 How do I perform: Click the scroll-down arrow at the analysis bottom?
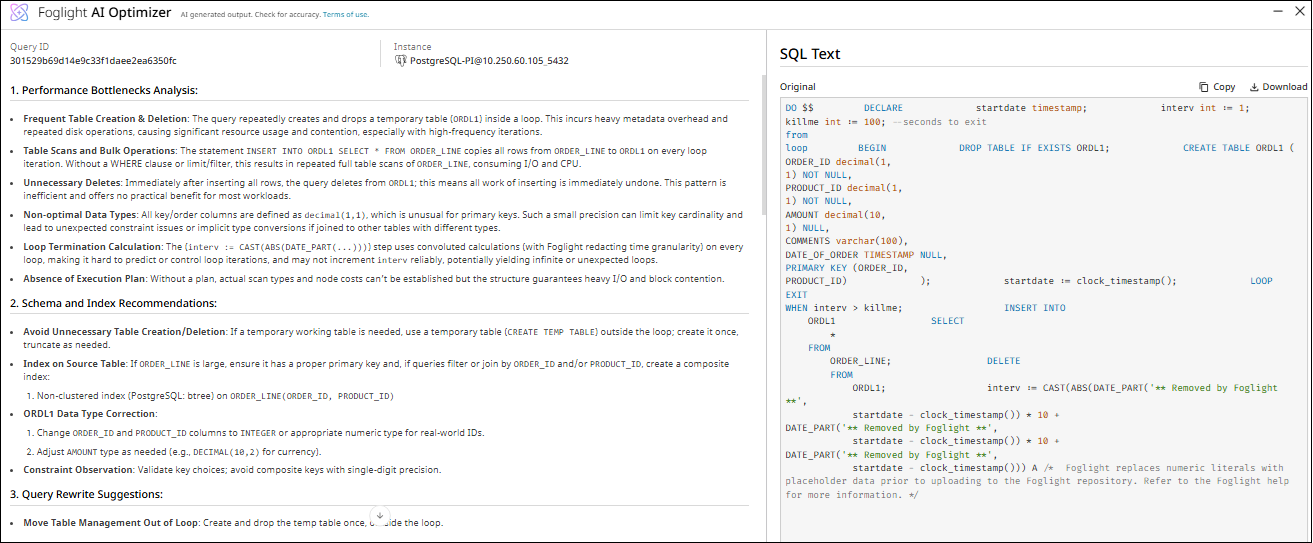point(379,516)
